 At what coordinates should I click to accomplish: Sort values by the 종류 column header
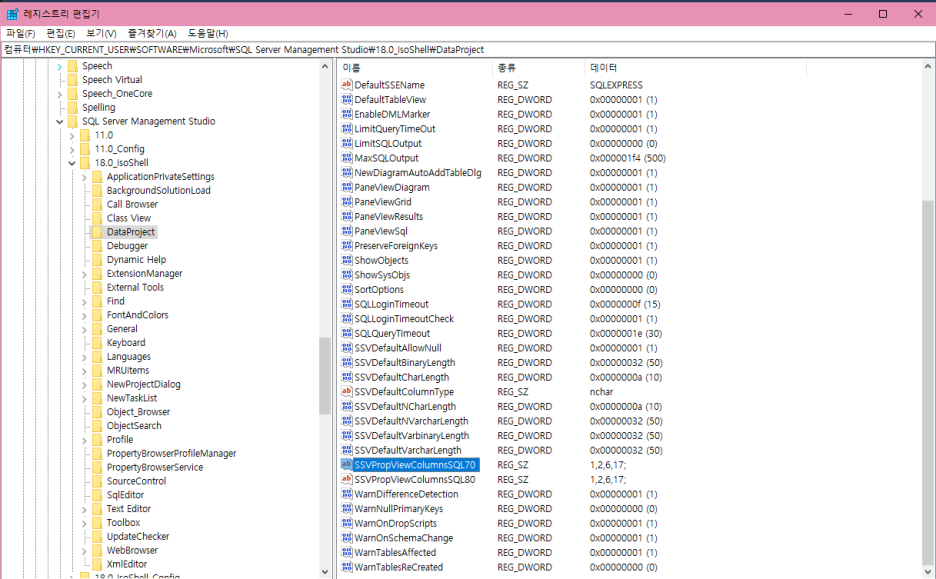tap(538, 68)
